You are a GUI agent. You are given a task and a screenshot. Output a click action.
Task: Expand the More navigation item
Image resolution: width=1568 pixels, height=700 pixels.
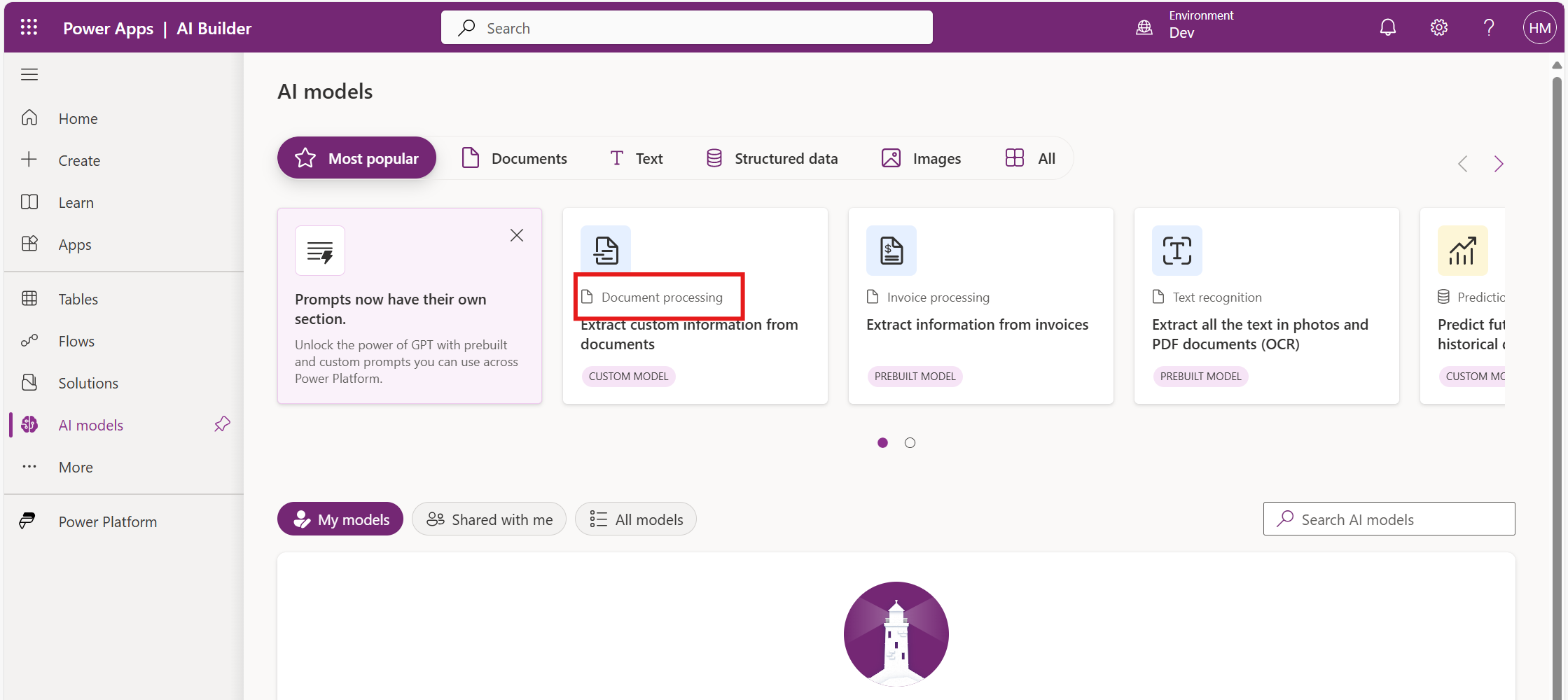[76, 467]
